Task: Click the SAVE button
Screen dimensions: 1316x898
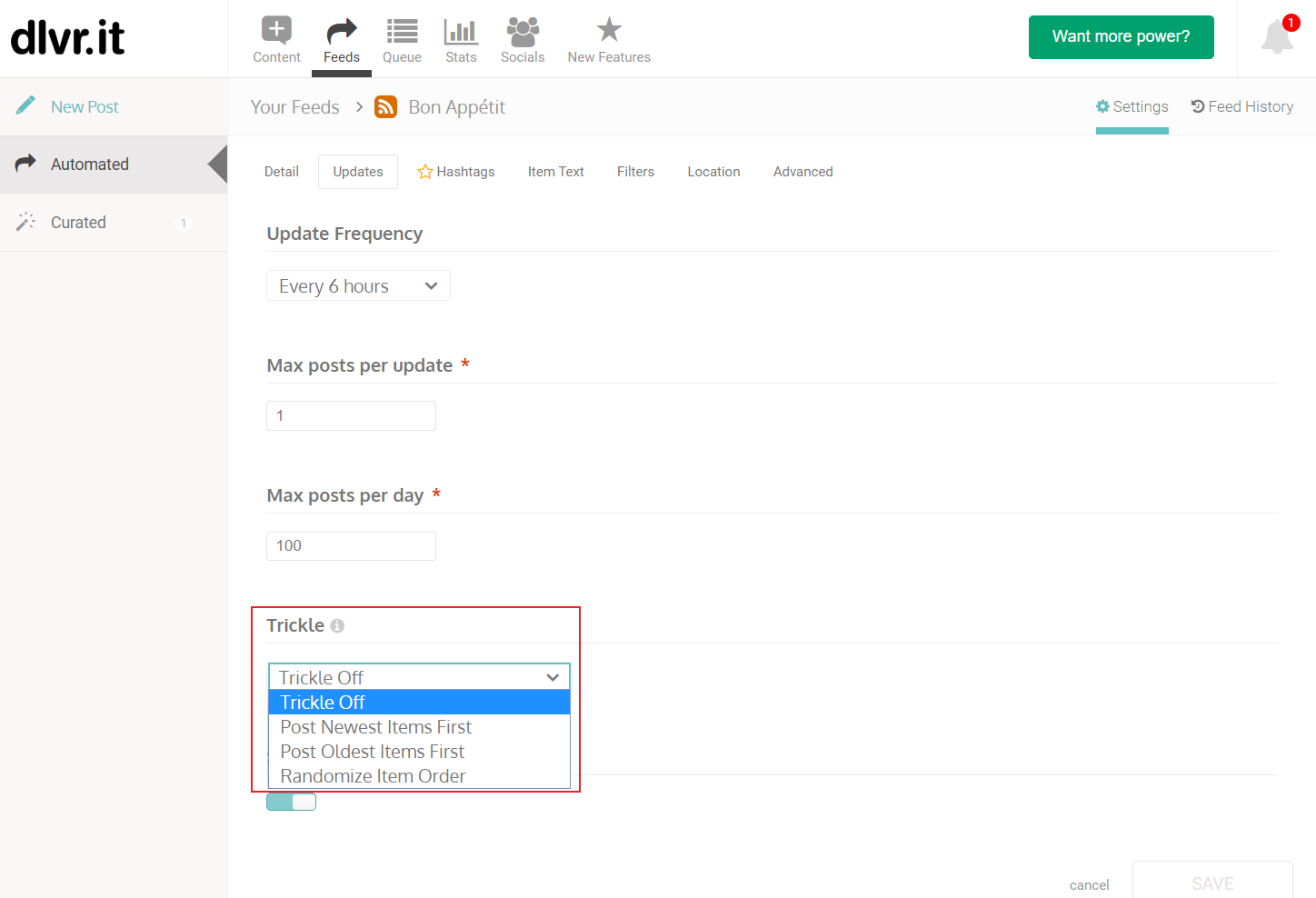Action: click(x=1212, y=882)
